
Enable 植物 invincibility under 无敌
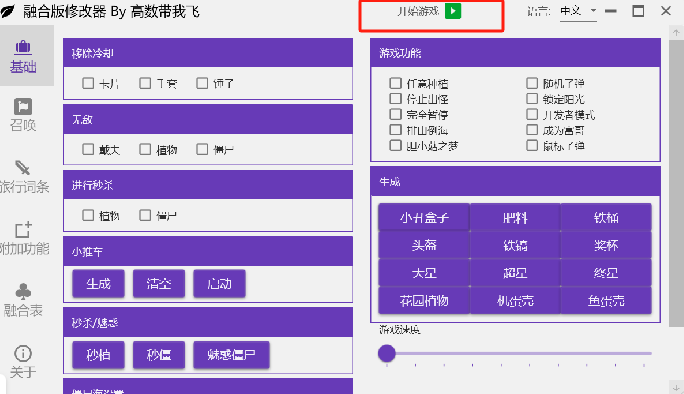point(145,149)
